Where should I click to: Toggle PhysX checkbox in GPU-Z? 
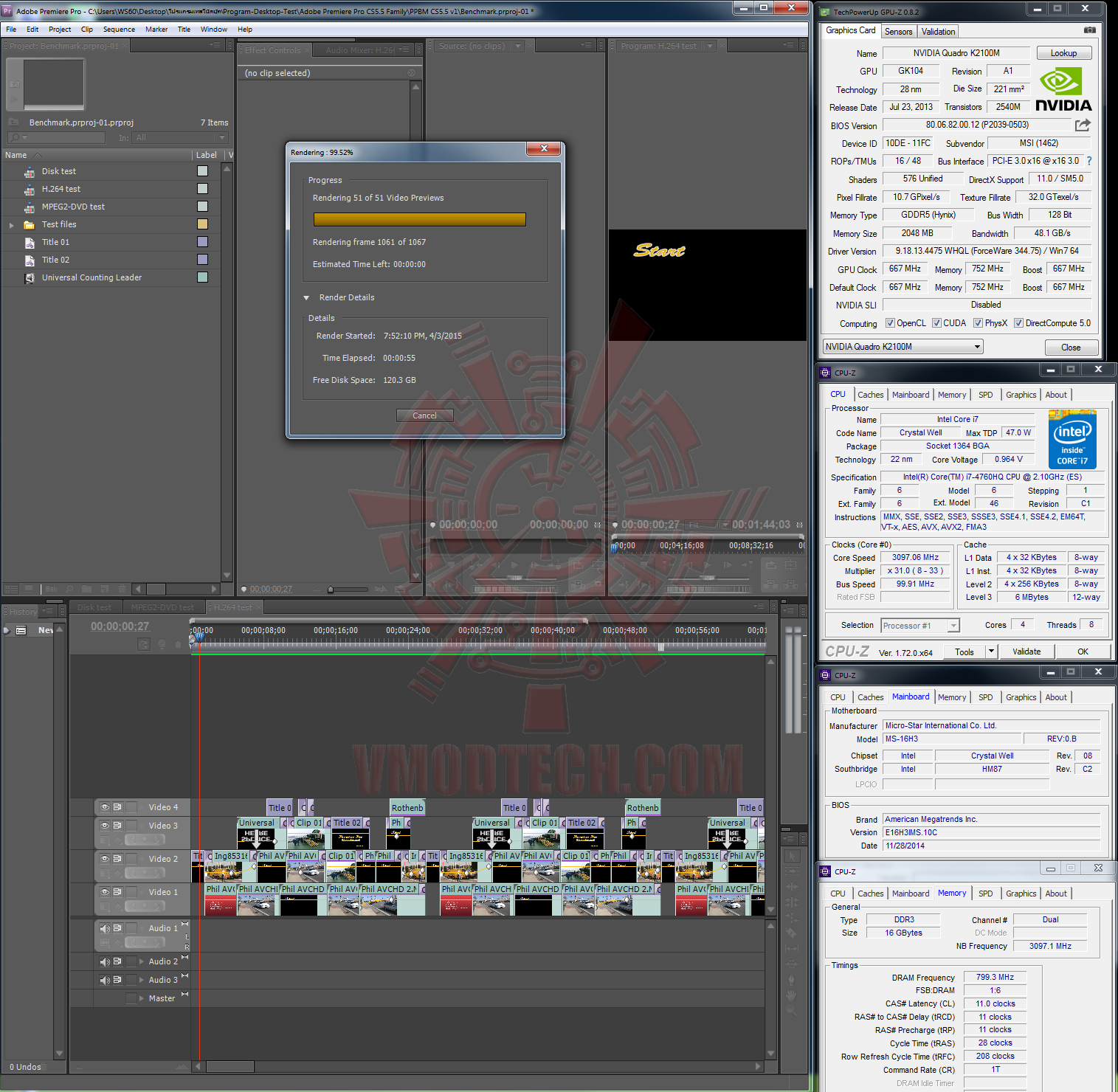(978, 323)
